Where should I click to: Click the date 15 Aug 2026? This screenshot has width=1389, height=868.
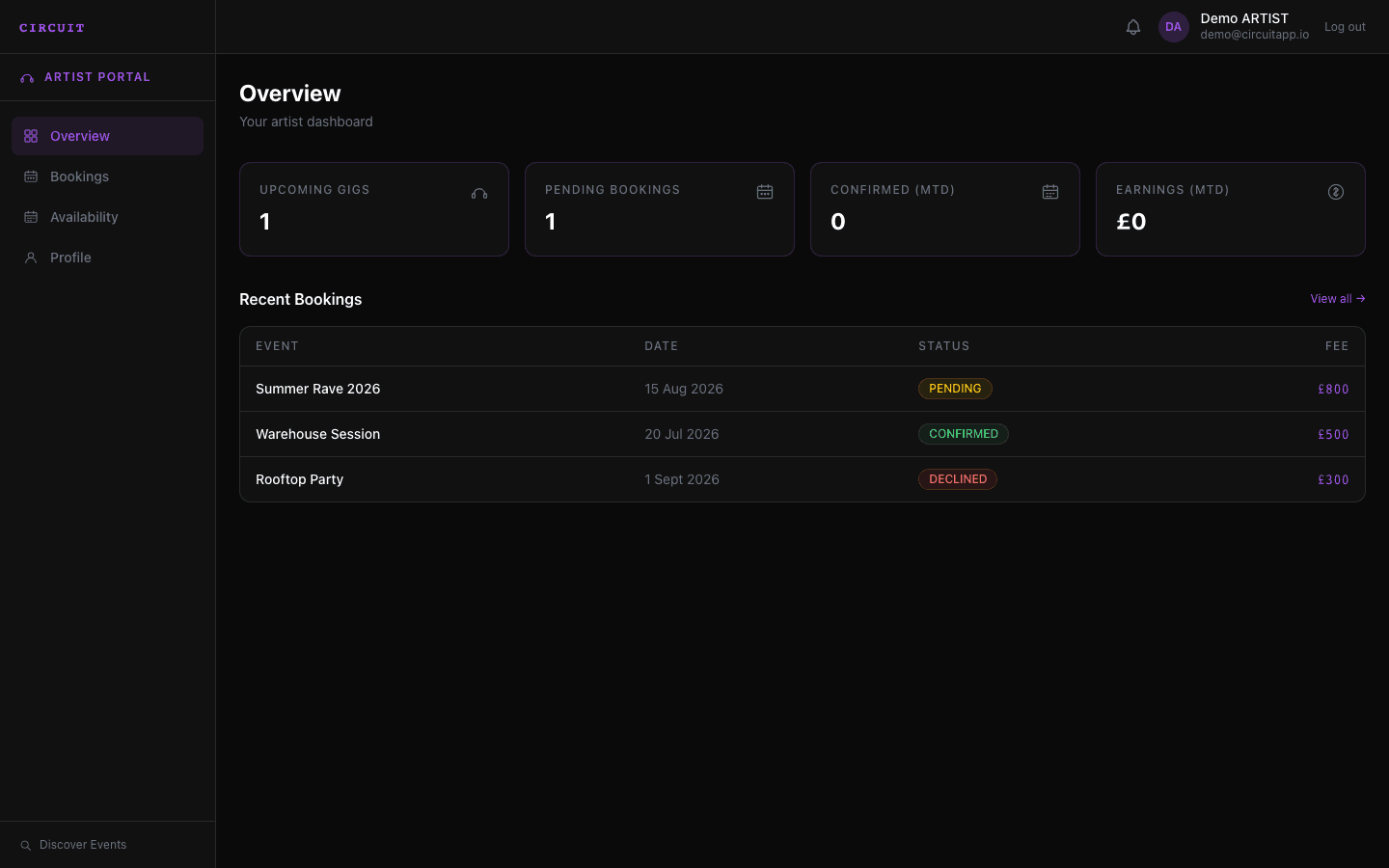[x=684, y=389]
